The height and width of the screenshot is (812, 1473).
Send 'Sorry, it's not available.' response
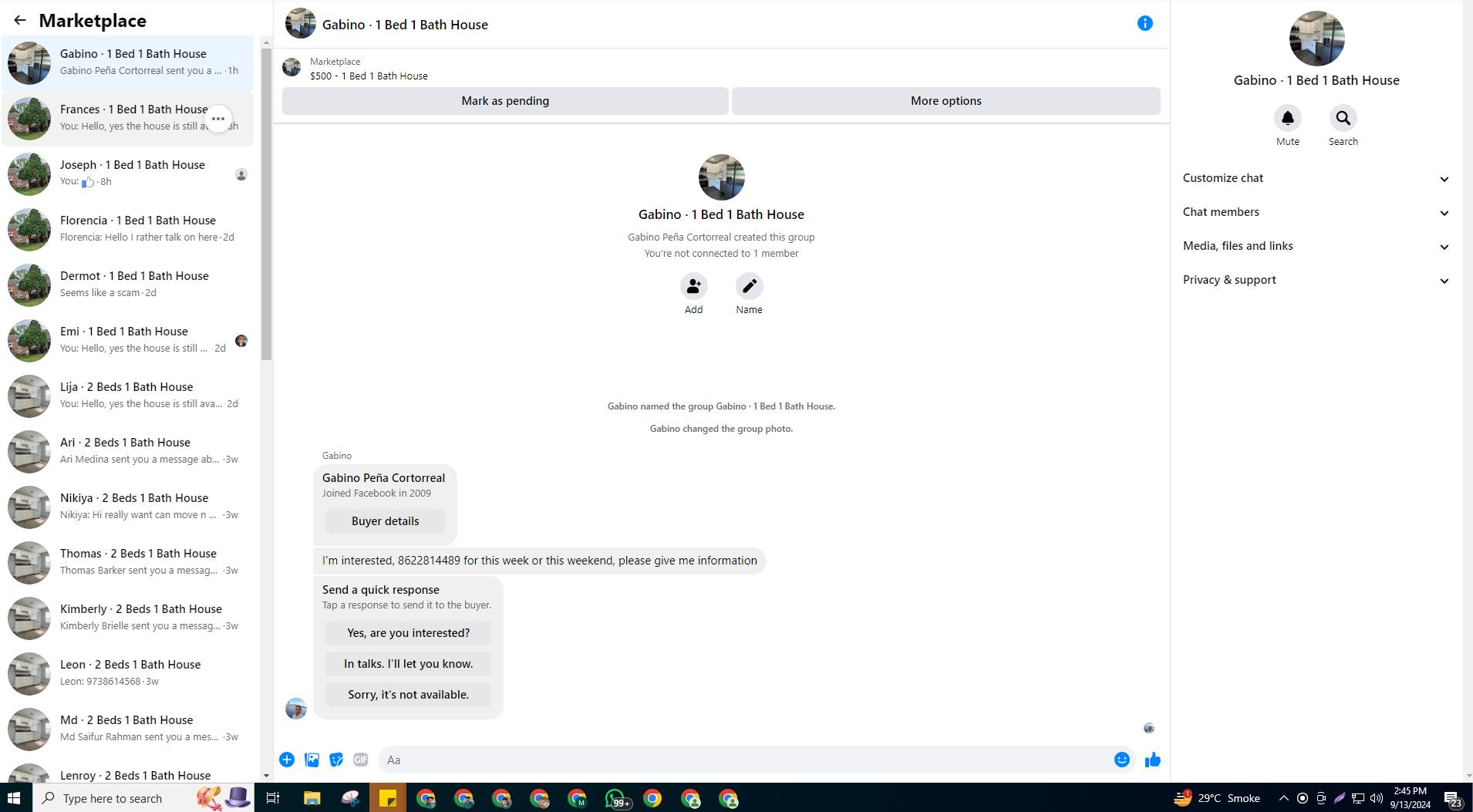point(408,695)
